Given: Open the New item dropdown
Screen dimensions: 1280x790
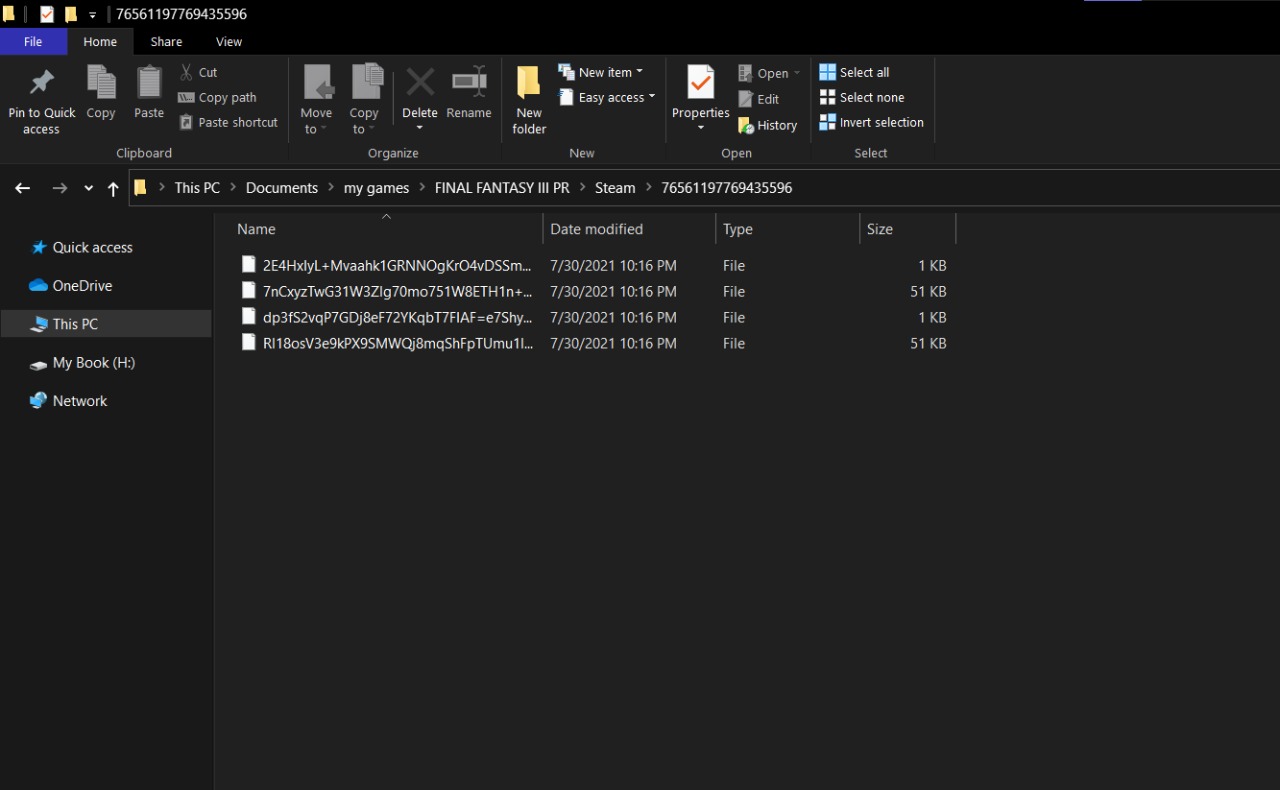Looking at the screenshot, I should [x=601, y=72].
